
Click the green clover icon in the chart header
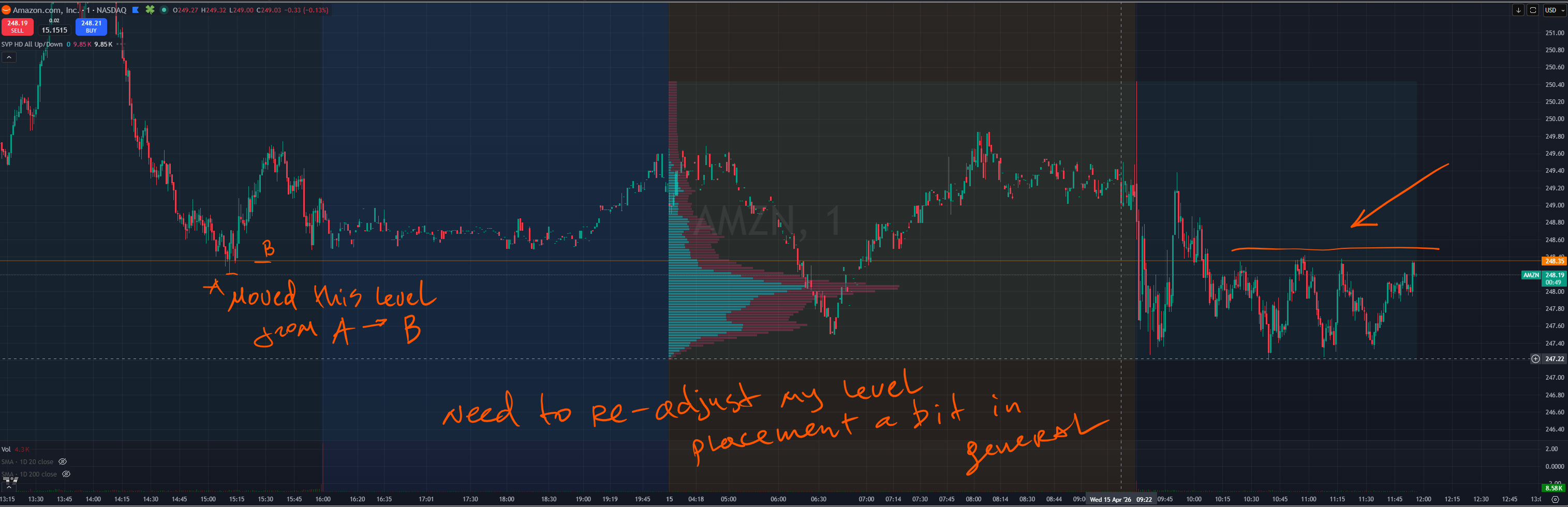pos(150,10)
